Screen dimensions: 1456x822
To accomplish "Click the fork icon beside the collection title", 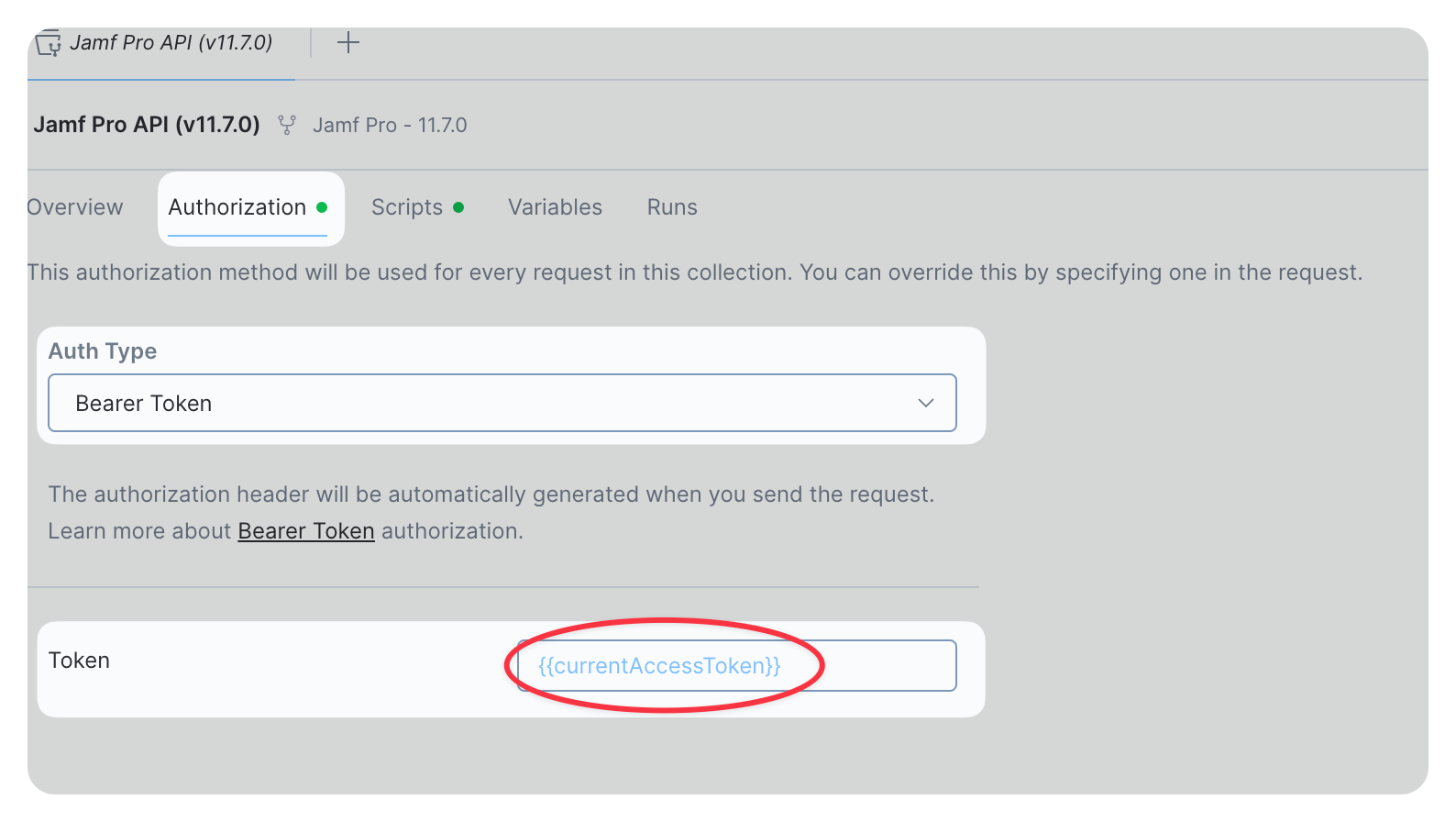I will coord(287,125).
